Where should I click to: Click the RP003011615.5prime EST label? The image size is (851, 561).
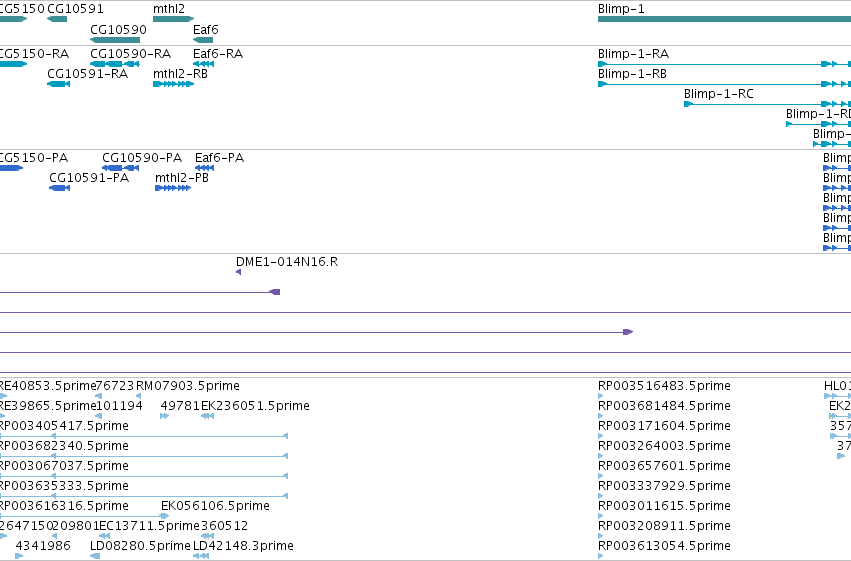tap(664, 506)
